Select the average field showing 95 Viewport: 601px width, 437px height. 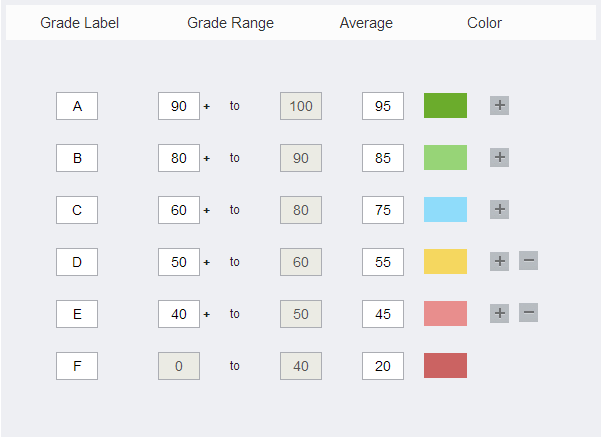coord(383,106)
